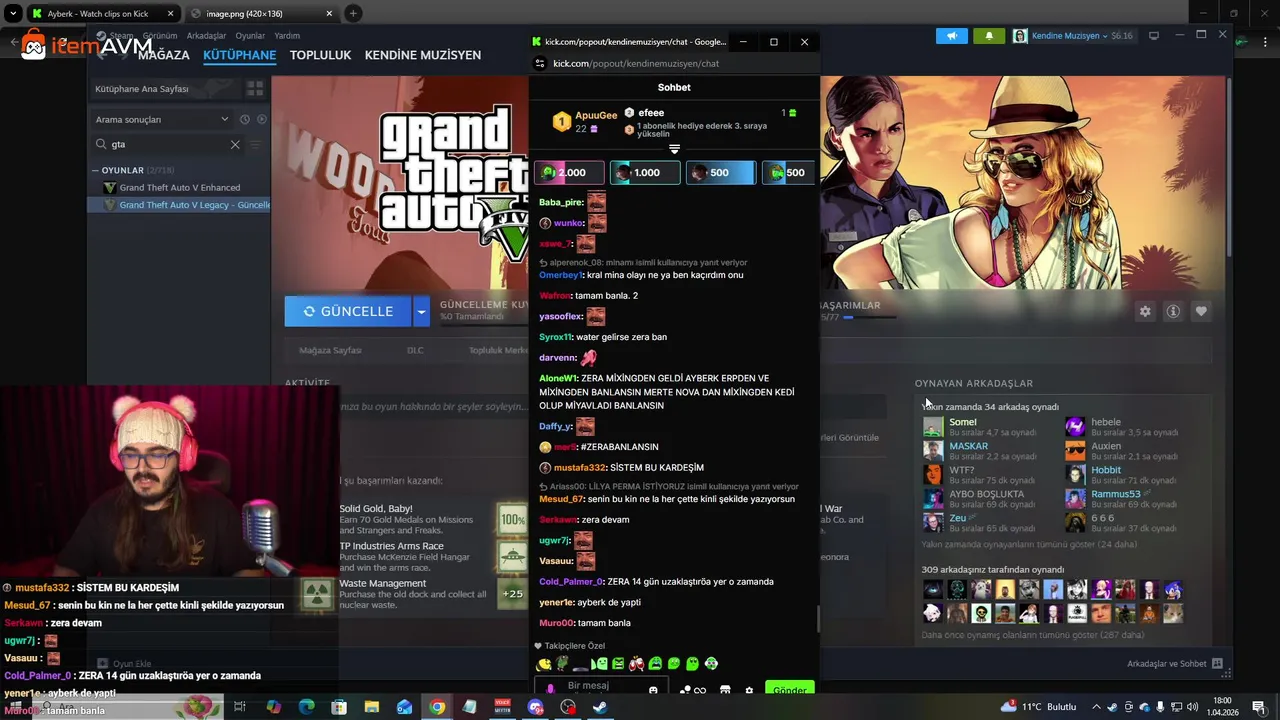
Task: Collapse the OYUNLAR category
Action: [x=95, y=171]
